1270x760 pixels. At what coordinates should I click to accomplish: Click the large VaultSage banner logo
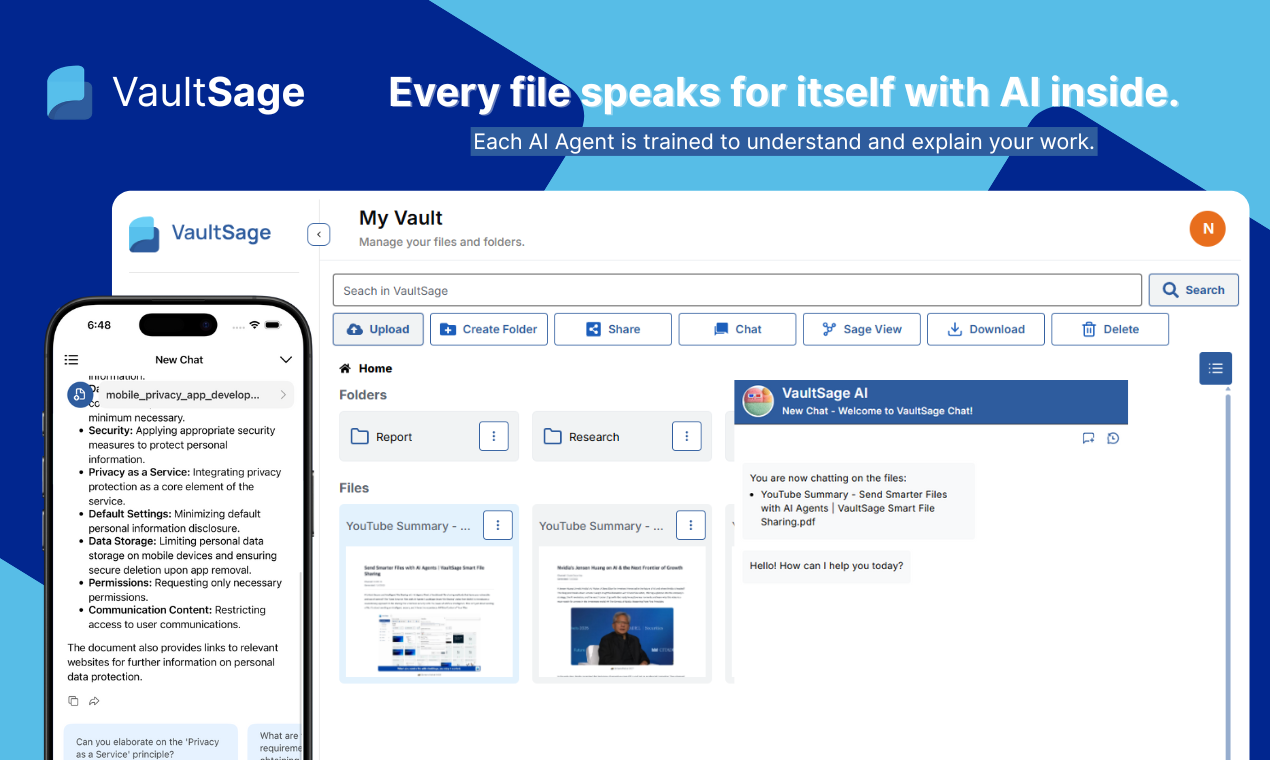click(x=176, y=92)
